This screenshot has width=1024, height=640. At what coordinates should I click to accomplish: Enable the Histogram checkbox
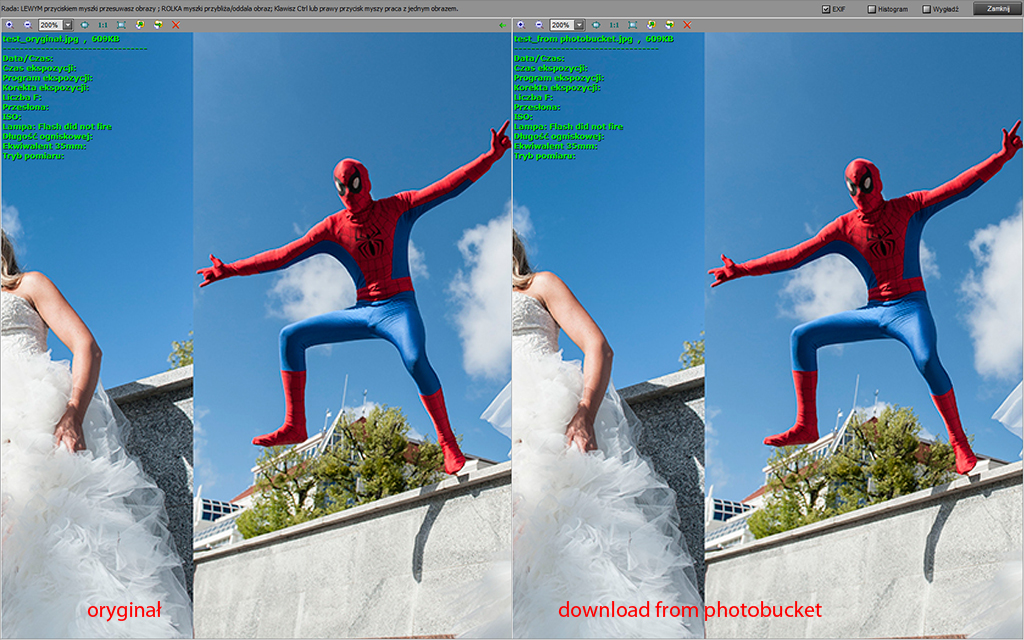pos(871,9)
